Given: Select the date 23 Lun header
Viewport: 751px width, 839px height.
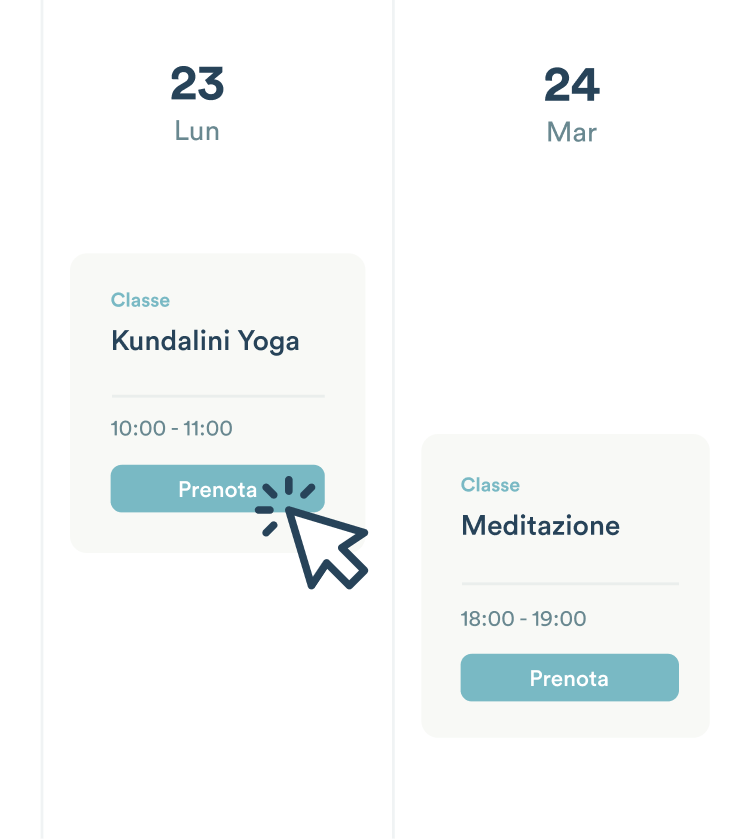Looking at the screenshot, I should point(196,105).
